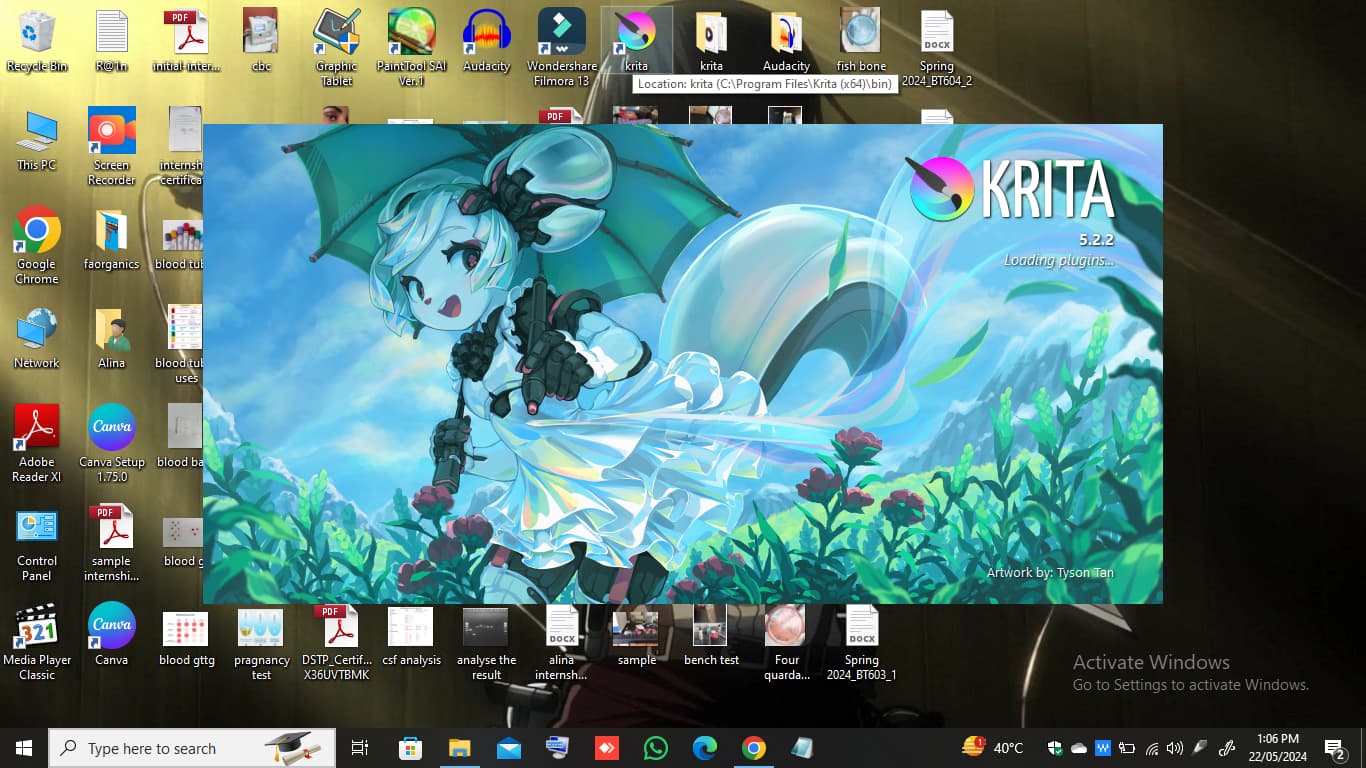This screenshot has height=768, width=1366.
Task: Switch to Chrome in the taskbar
Action: point(754,748)
